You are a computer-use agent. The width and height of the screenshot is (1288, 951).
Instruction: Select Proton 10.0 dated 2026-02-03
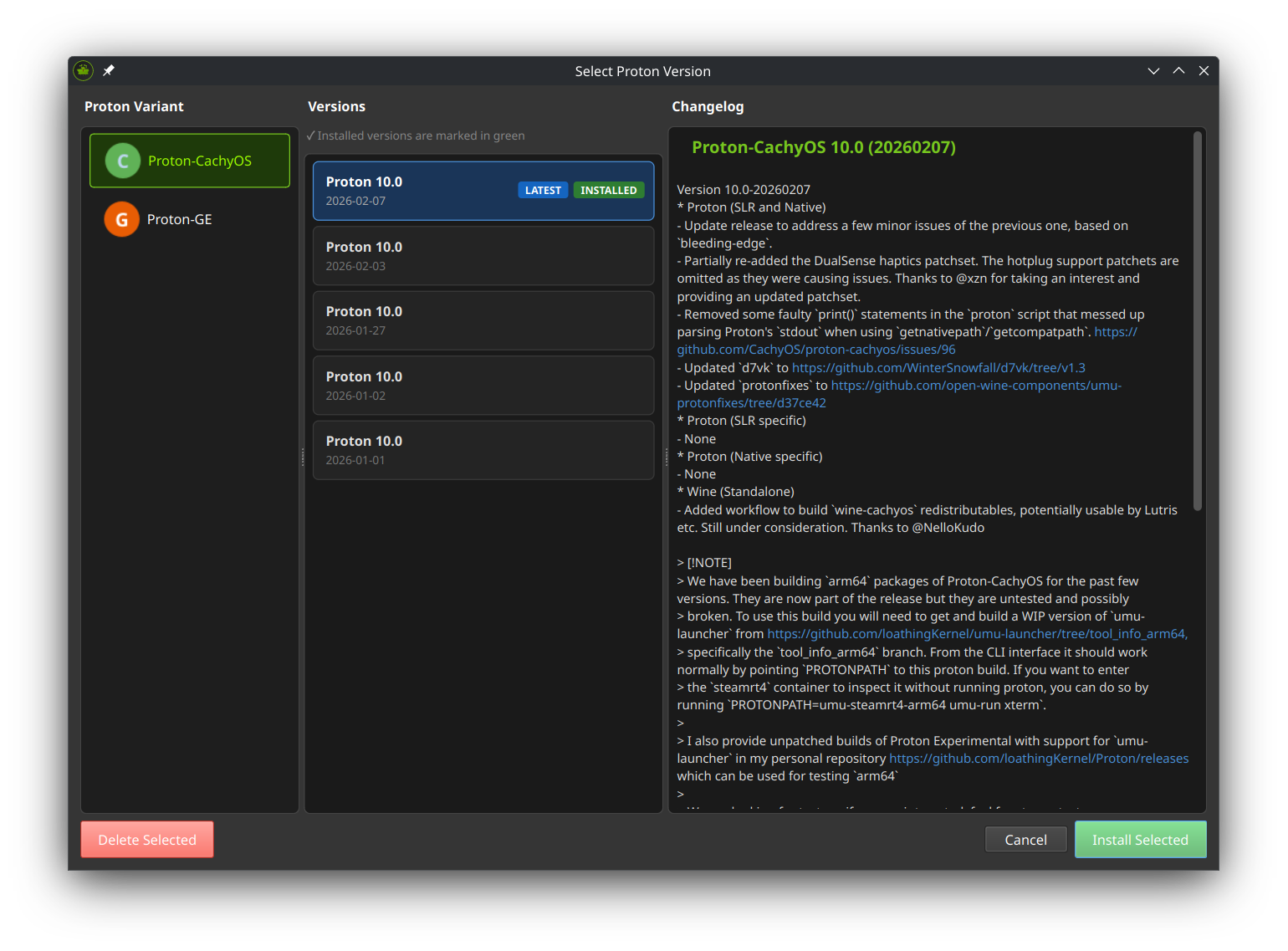[483, 256]
